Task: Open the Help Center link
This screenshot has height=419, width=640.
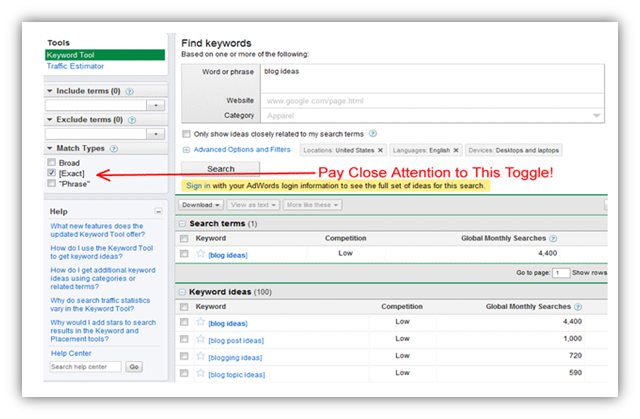Action: pyautogui.click(x=71, y=353)
